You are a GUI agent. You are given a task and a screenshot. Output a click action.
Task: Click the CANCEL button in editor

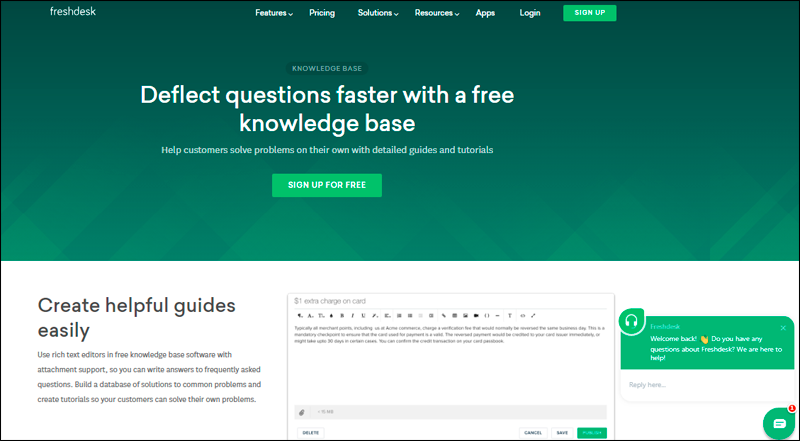click(x=533, y=433)
